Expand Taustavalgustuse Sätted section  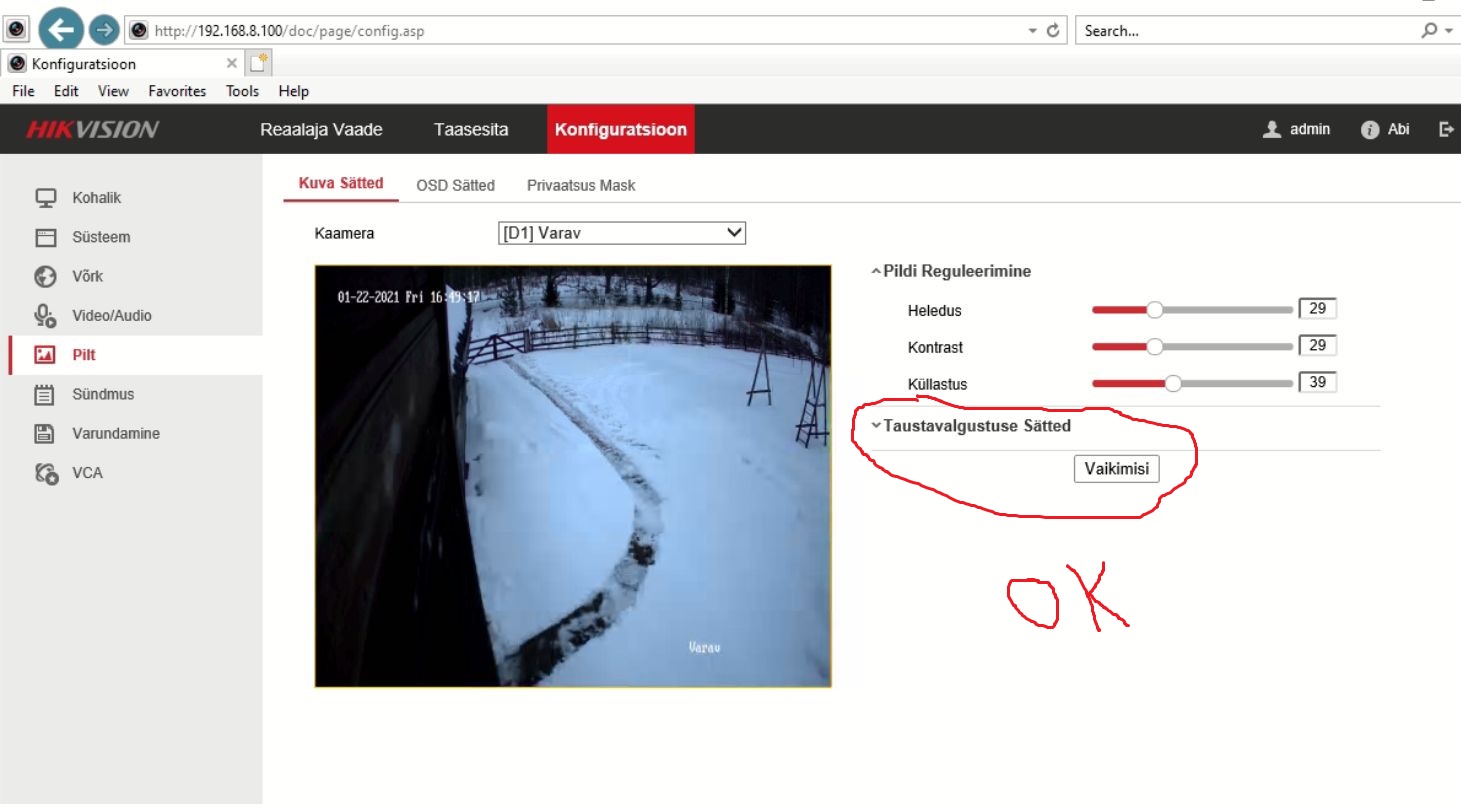[x=970, y=426]
